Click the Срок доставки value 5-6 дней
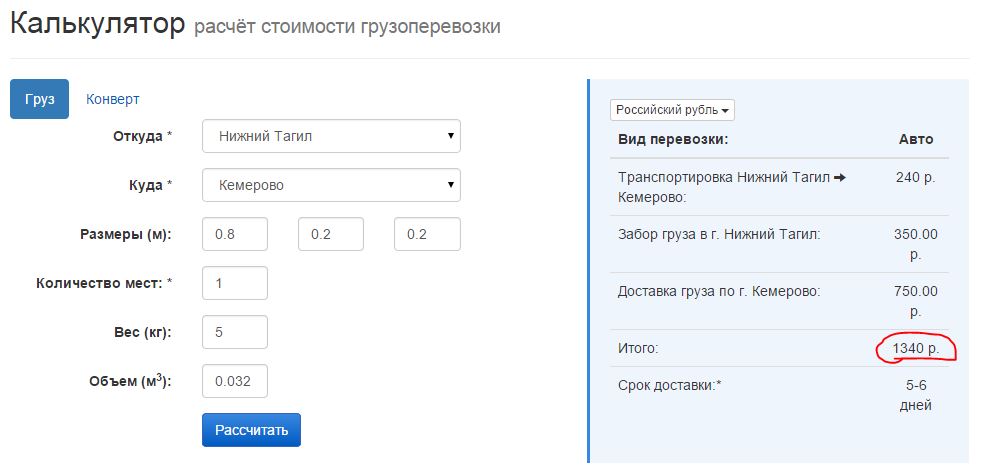This screenshot has height=476, width=987. (916, 396)
